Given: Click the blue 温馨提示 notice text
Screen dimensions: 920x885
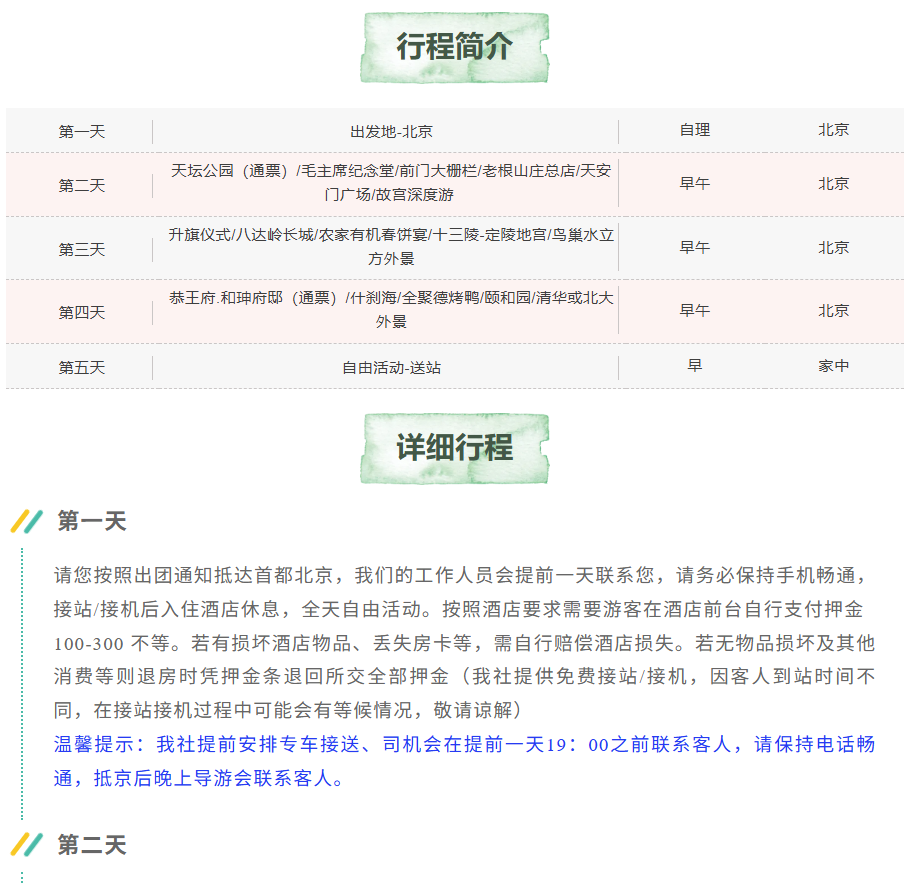Looking at the screenshot, I should coord(464,761).
